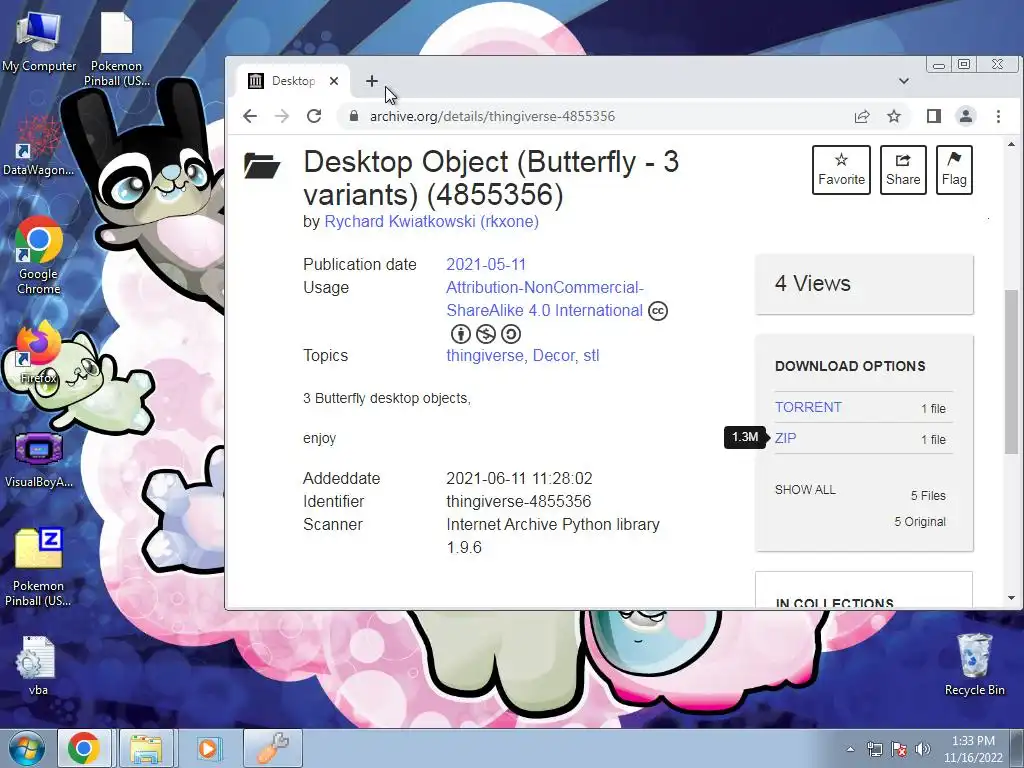Click the folder icon beside the title
Image resolution: width=1024 pixels, height=768 pixels.
[x=262, y=165]
